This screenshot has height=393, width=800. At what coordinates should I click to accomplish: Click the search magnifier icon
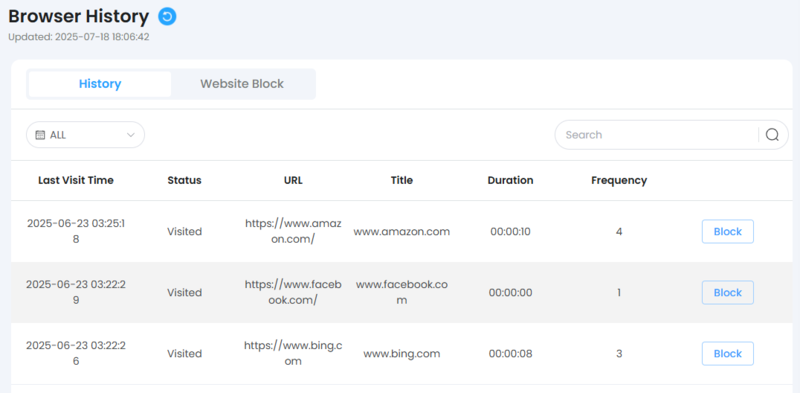tap(772, 135)
